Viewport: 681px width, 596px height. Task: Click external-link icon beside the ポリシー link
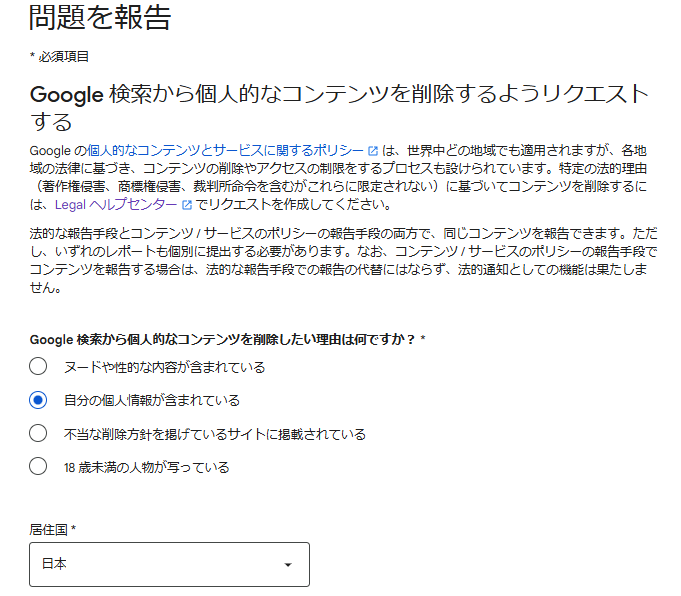[x=373, y=151]
